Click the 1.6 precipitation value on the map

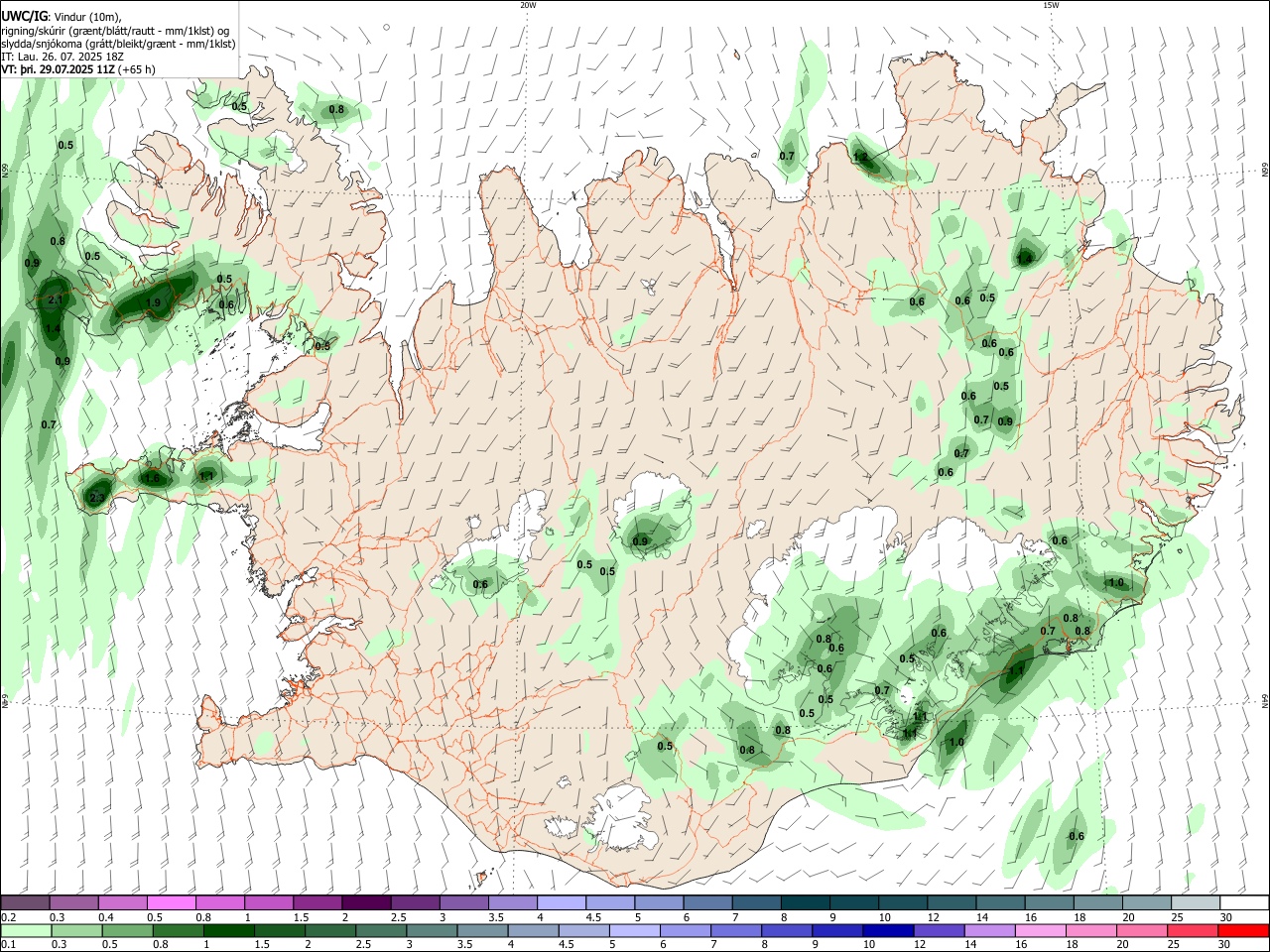click(x=153, y=478)
